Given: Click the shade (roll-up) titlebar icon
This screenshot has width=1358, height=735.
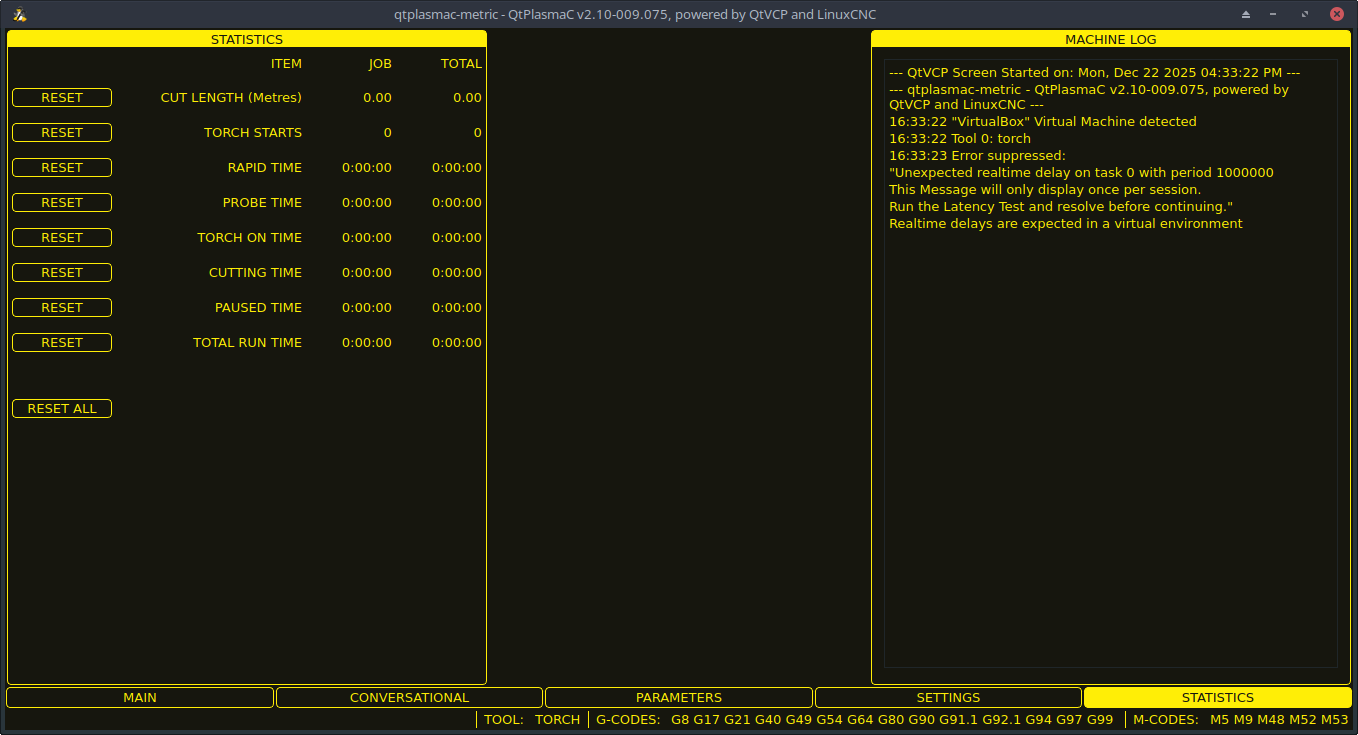Looking at the screenshot, I should coord(1245,14).
